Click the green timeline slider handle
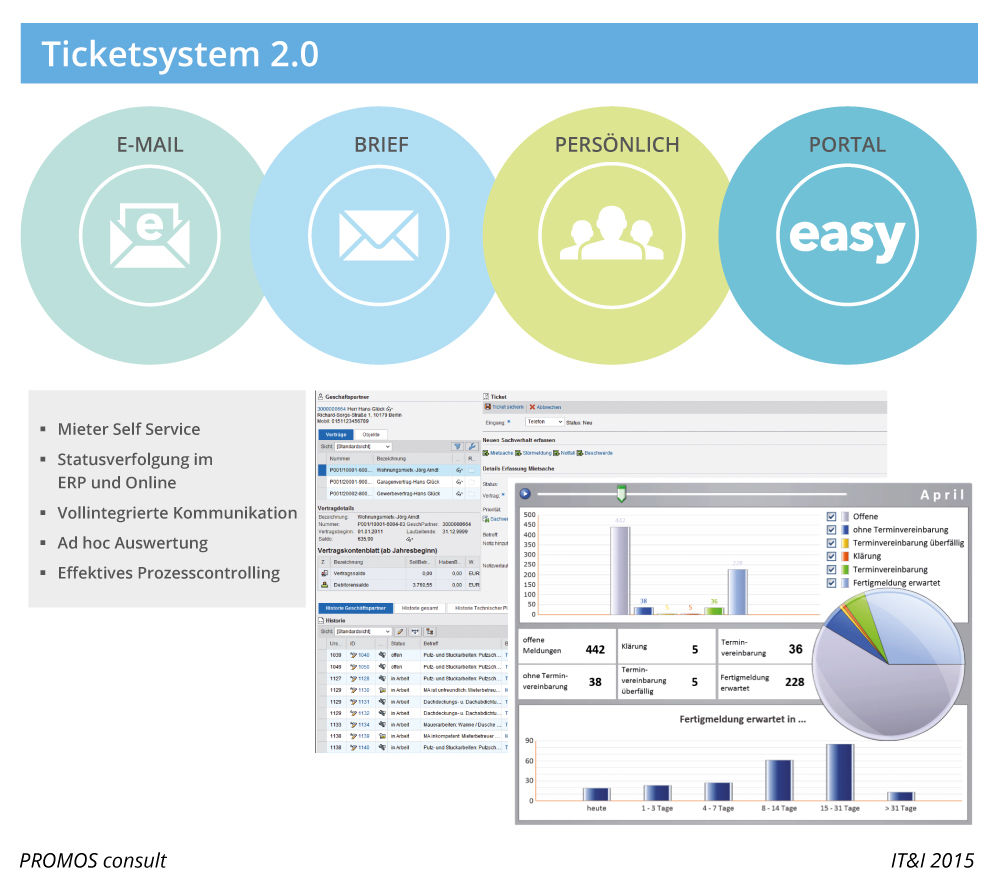Screen dimensions: 1000x886 621,492
